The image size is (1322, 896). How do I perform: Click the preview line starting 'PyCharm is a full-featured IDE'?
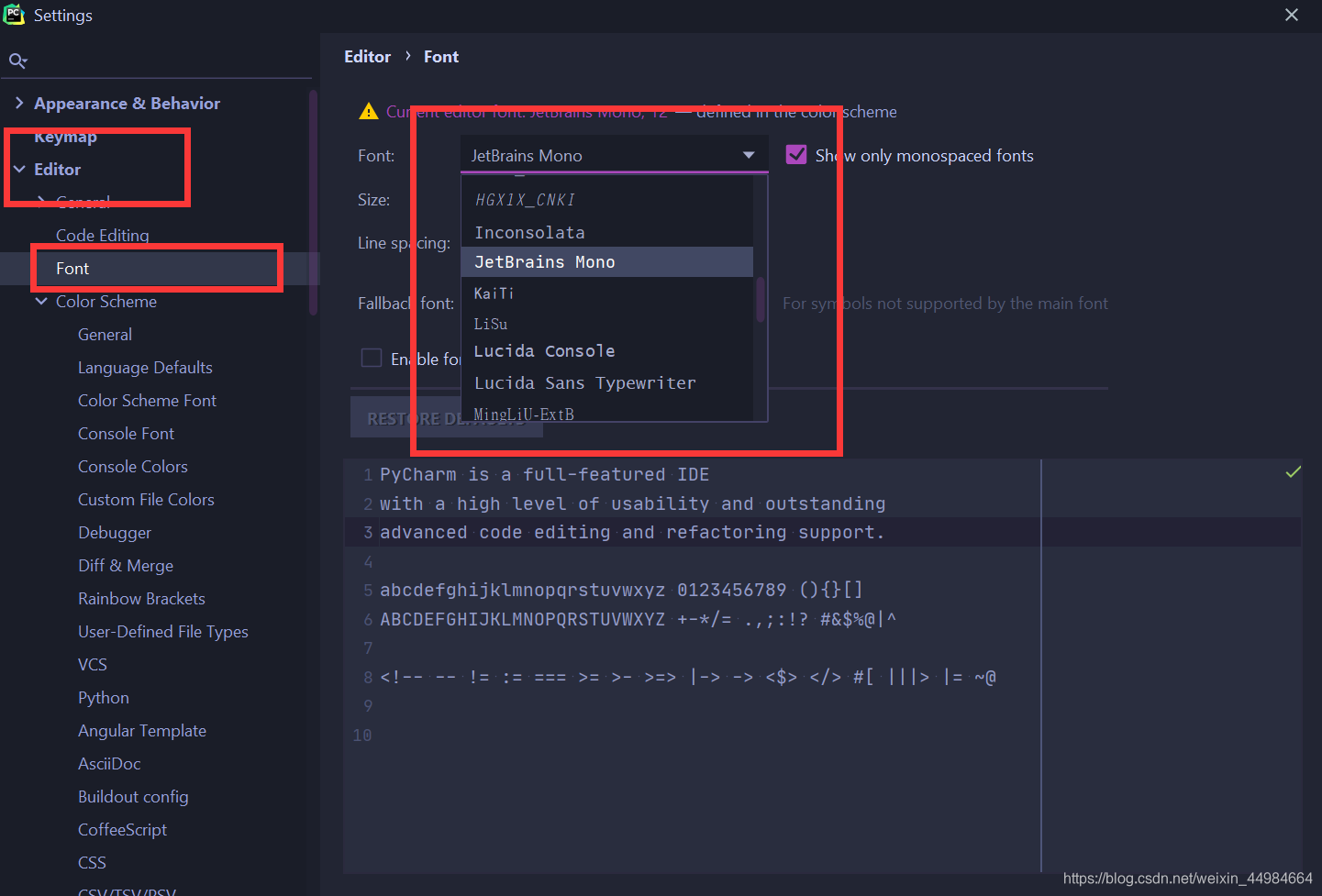tap(544, 474)
